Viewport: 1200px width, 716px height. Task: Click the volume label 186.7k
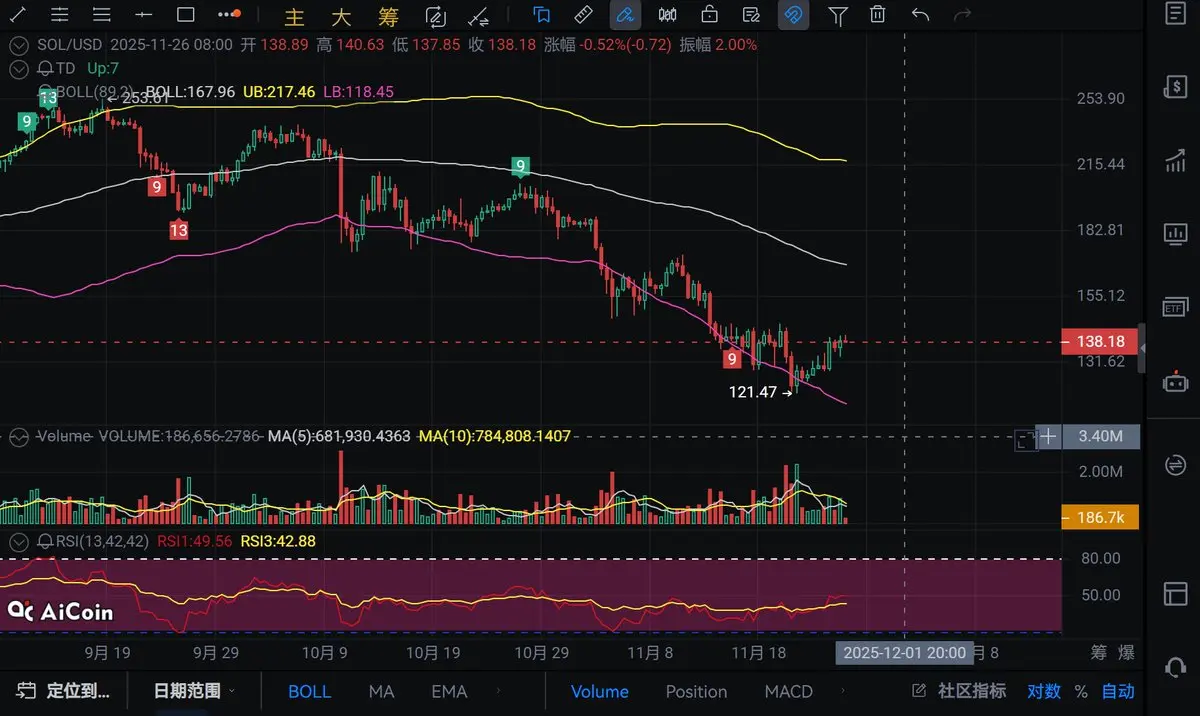click(1100, 517)
